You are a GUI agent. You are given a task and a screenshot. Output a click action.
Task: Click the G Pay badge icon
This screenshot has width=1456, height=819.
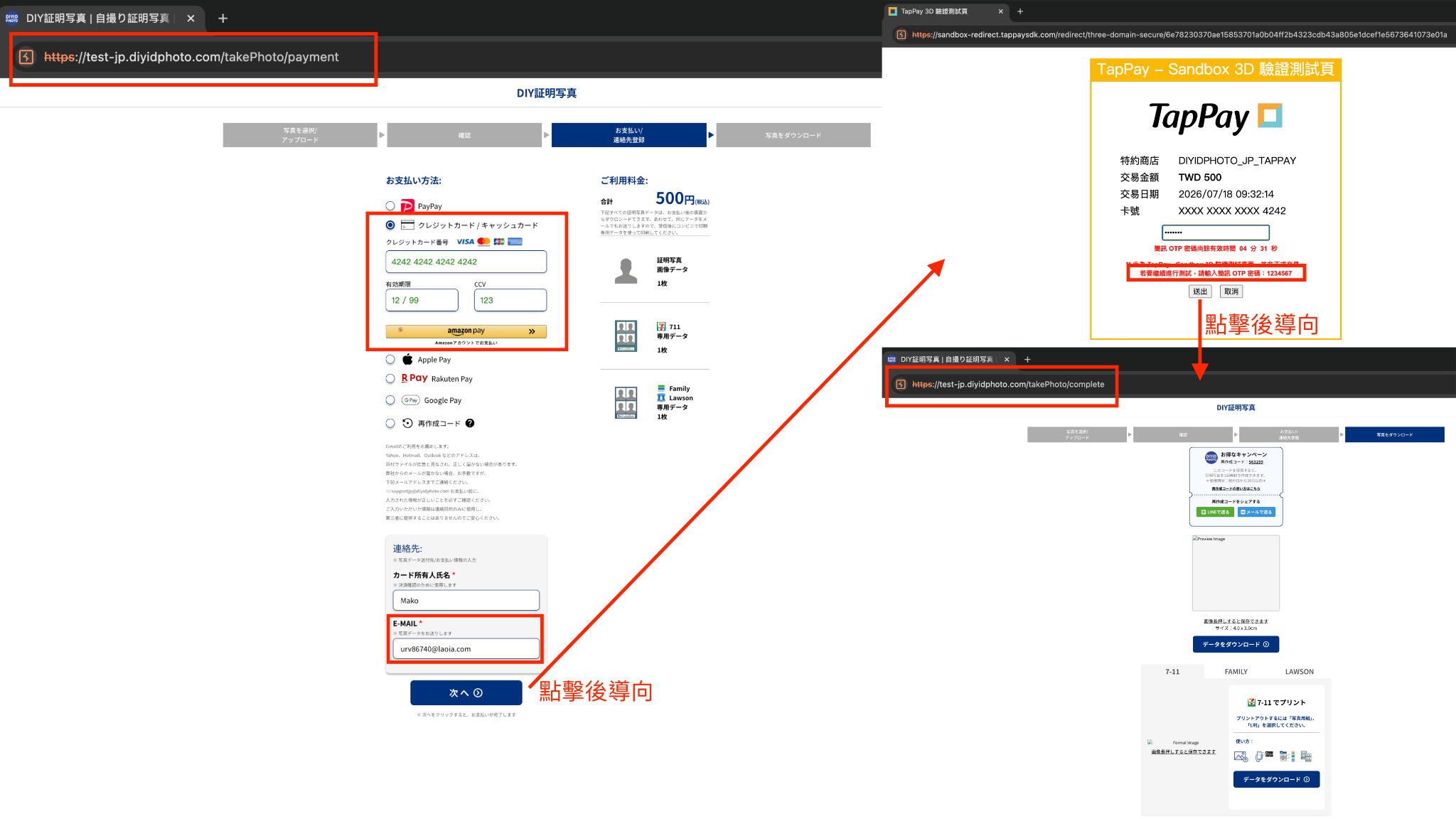click(410, 400)
